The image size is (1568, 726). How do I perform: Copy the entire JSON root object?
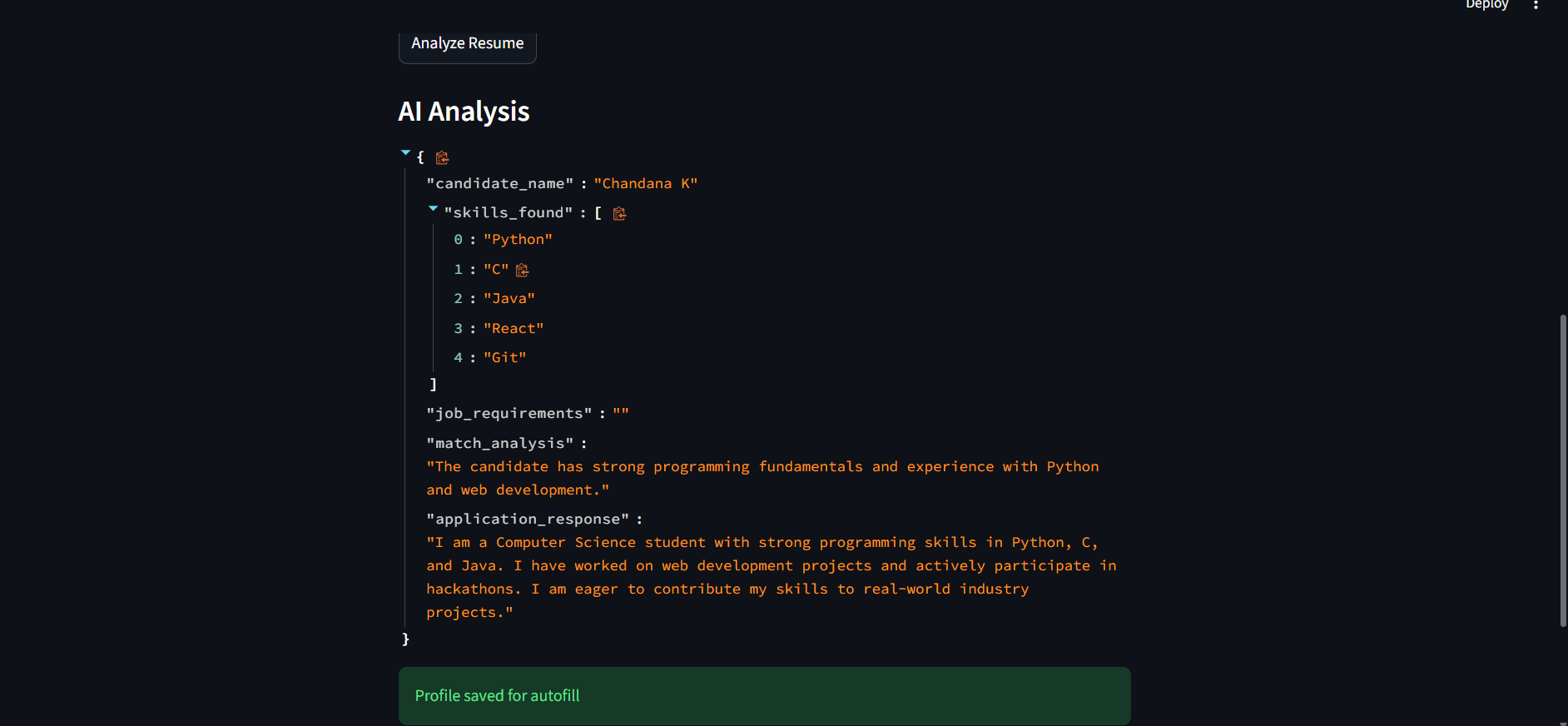click(442, 158)
